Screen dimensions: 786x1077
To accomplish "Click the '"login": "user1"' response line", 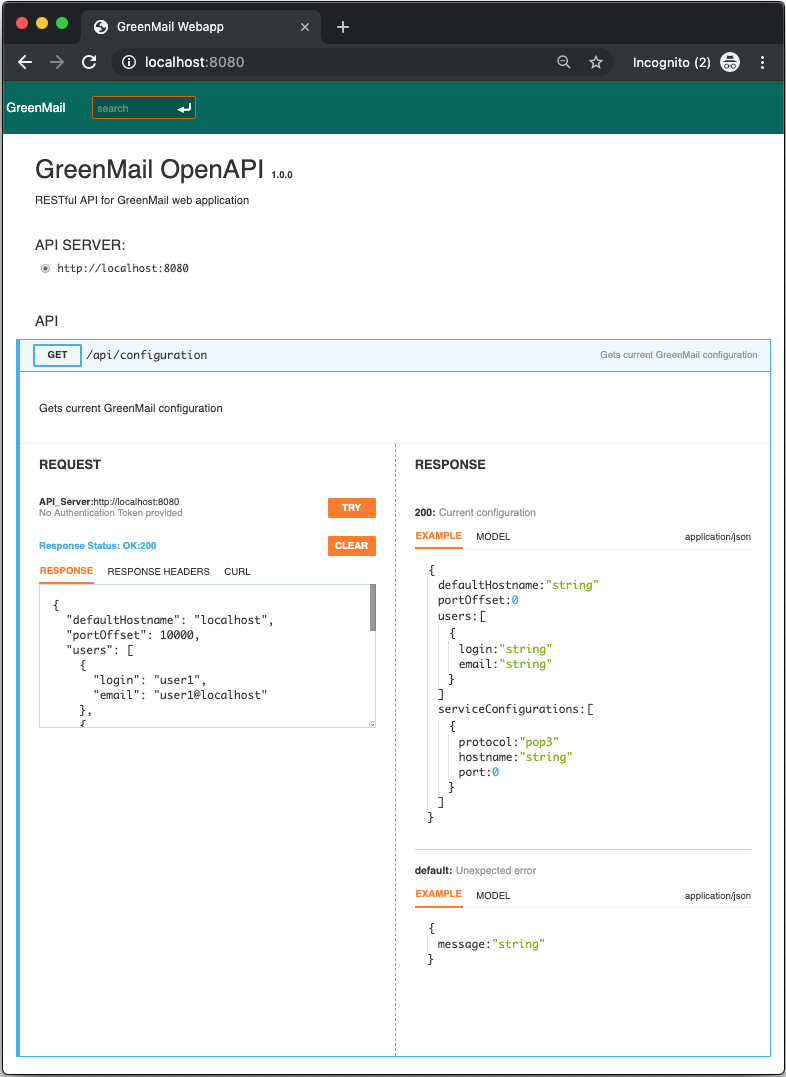I will (150, 680).
